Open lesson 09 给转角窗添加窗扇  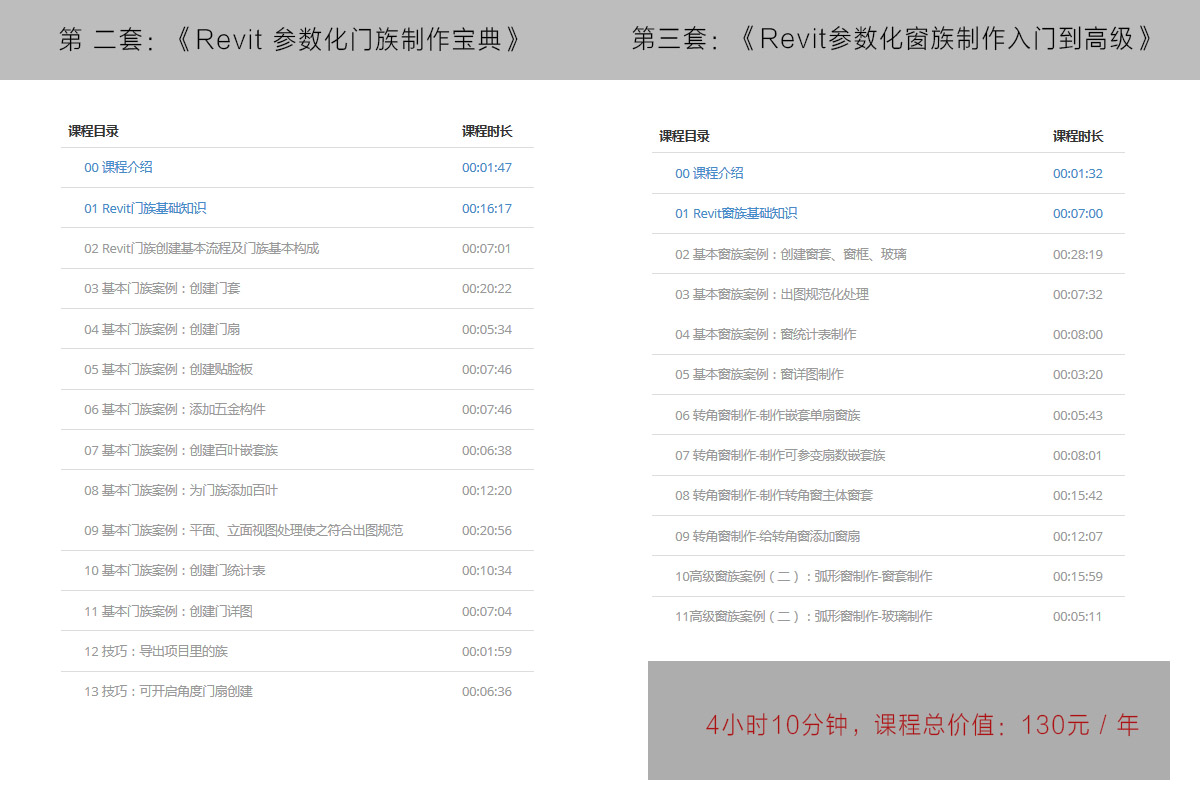(x=767, y=536)
